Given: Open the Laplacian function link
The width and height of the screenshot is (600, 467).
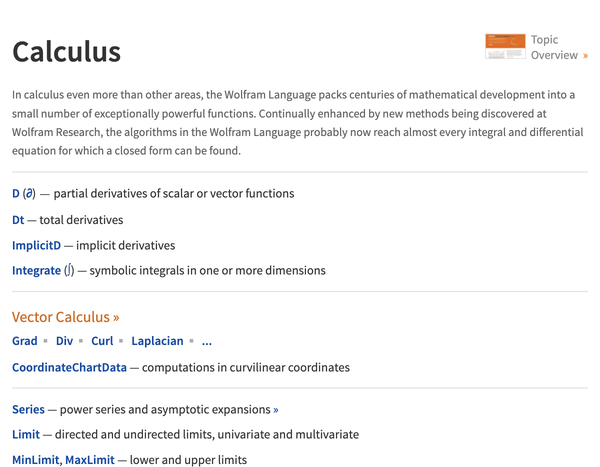Looking at the screenshot, I should (157, 341).
